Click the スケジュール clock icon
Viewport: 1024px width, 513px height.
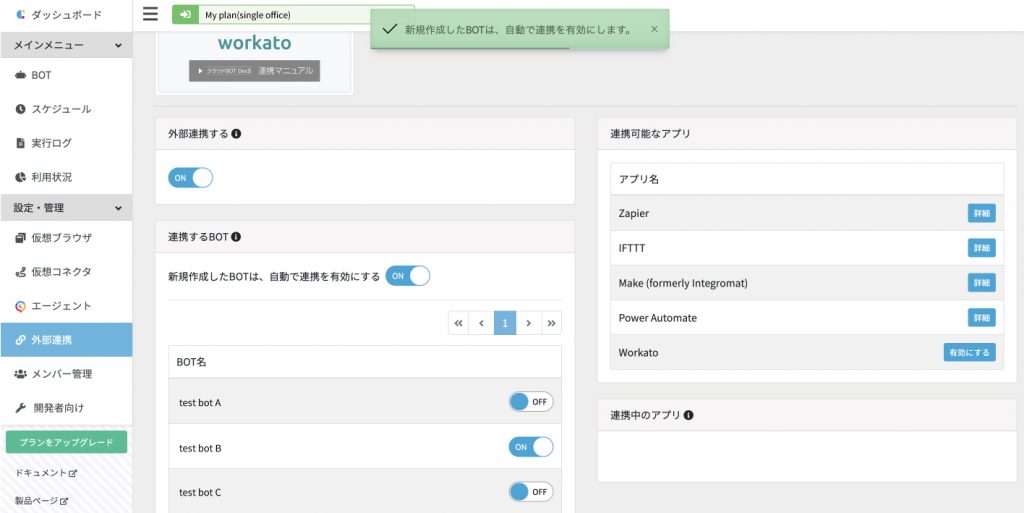[20, 109]
